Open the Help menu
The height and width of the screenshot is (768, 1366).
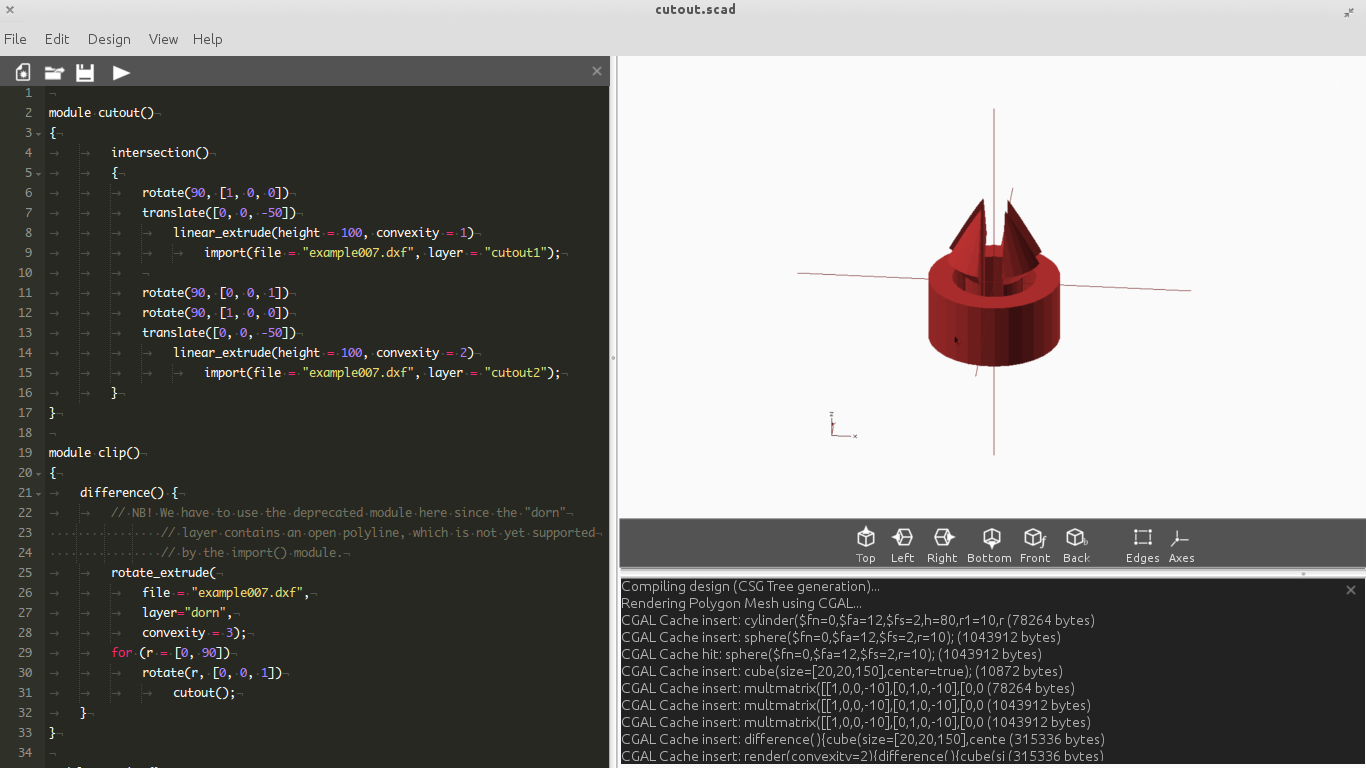(x=207, y=39)
